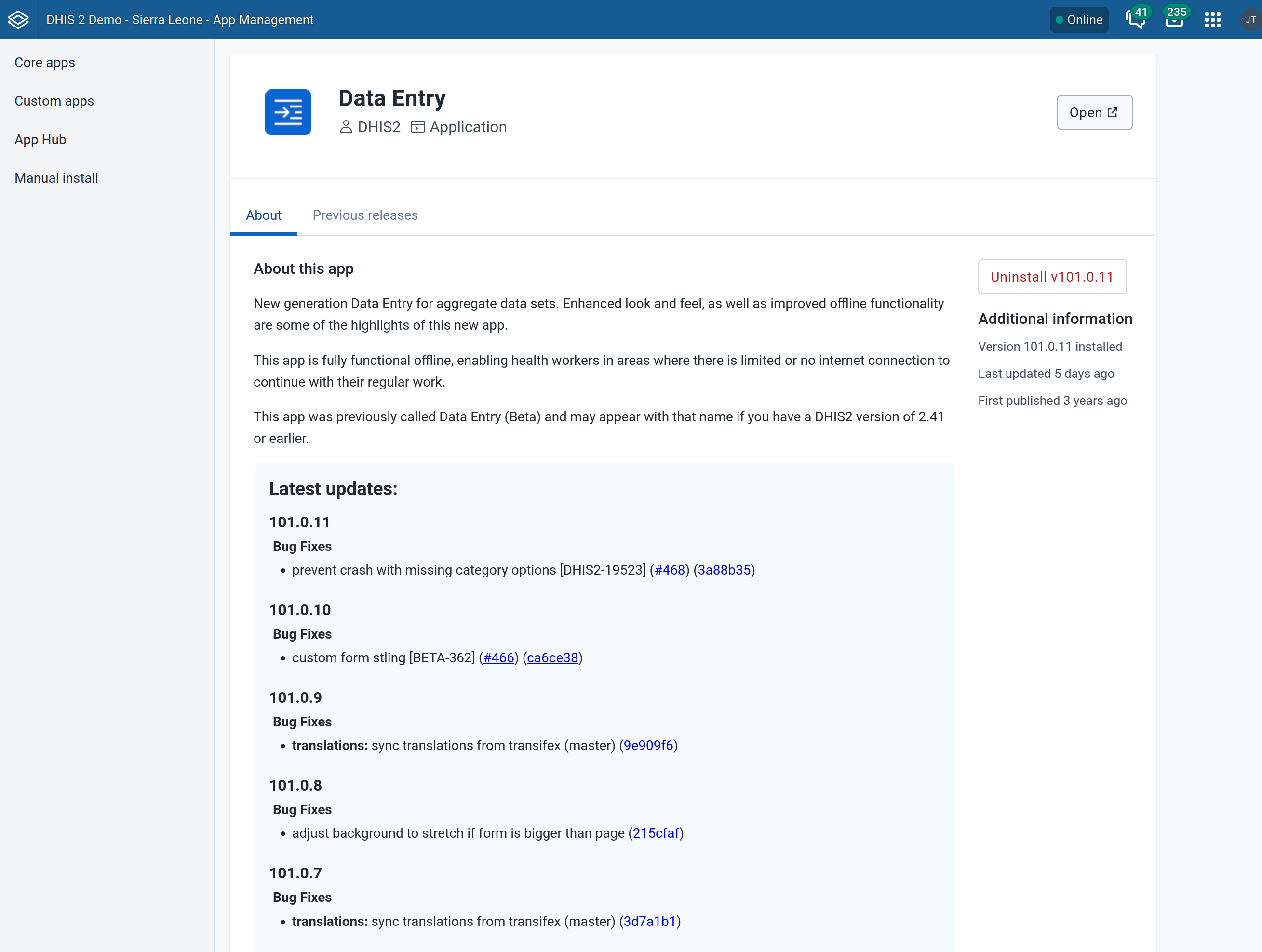Go to Custom apps in sidebar
This screenshot has height=952, width=1262.
tap(54, 101)
